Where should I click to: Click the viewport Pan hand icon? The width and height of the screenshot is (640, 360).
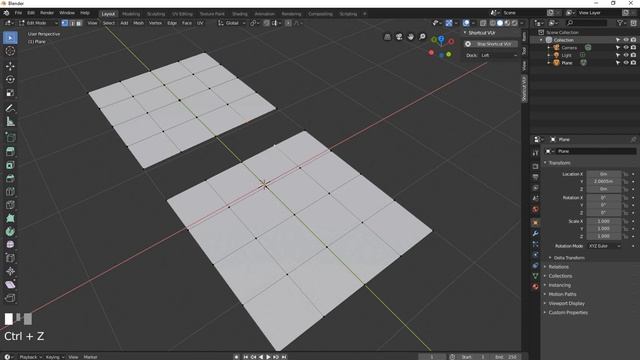[411, 37]
